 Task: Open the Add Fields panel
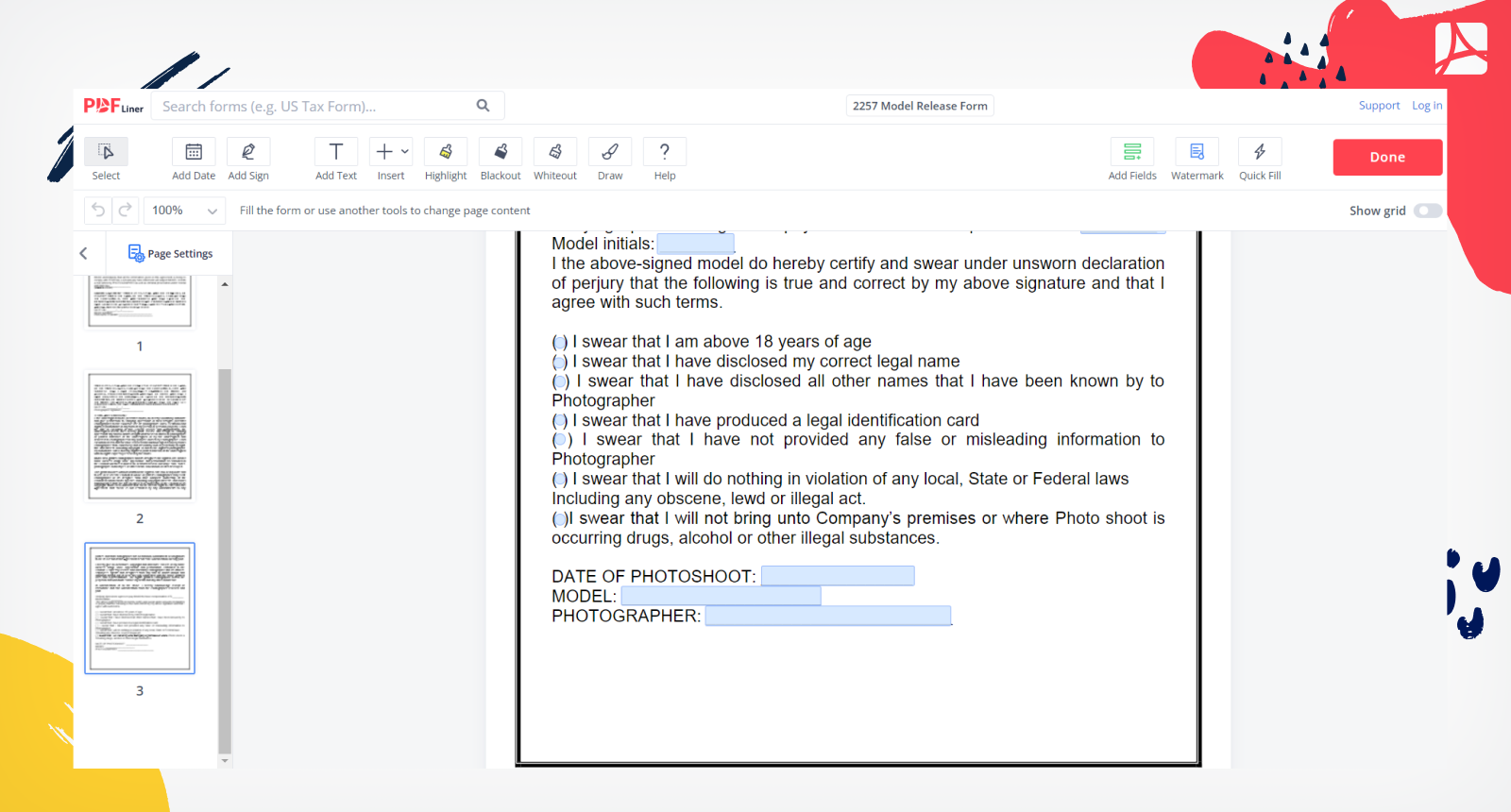(1132, 153)
